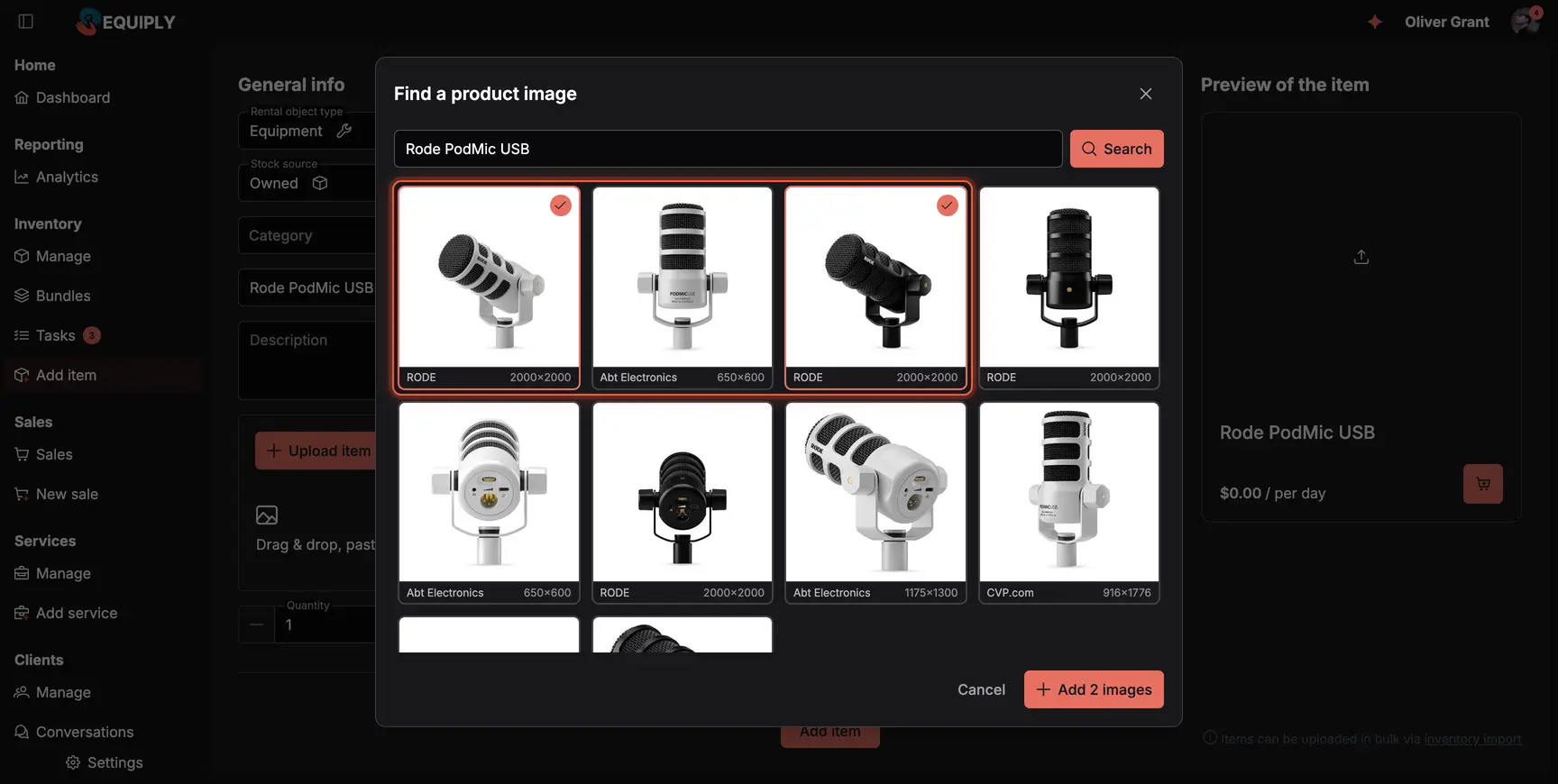Select the RODE black rear-view mic thumbnail
The image size is (1558, 784).
coord(683,503)
